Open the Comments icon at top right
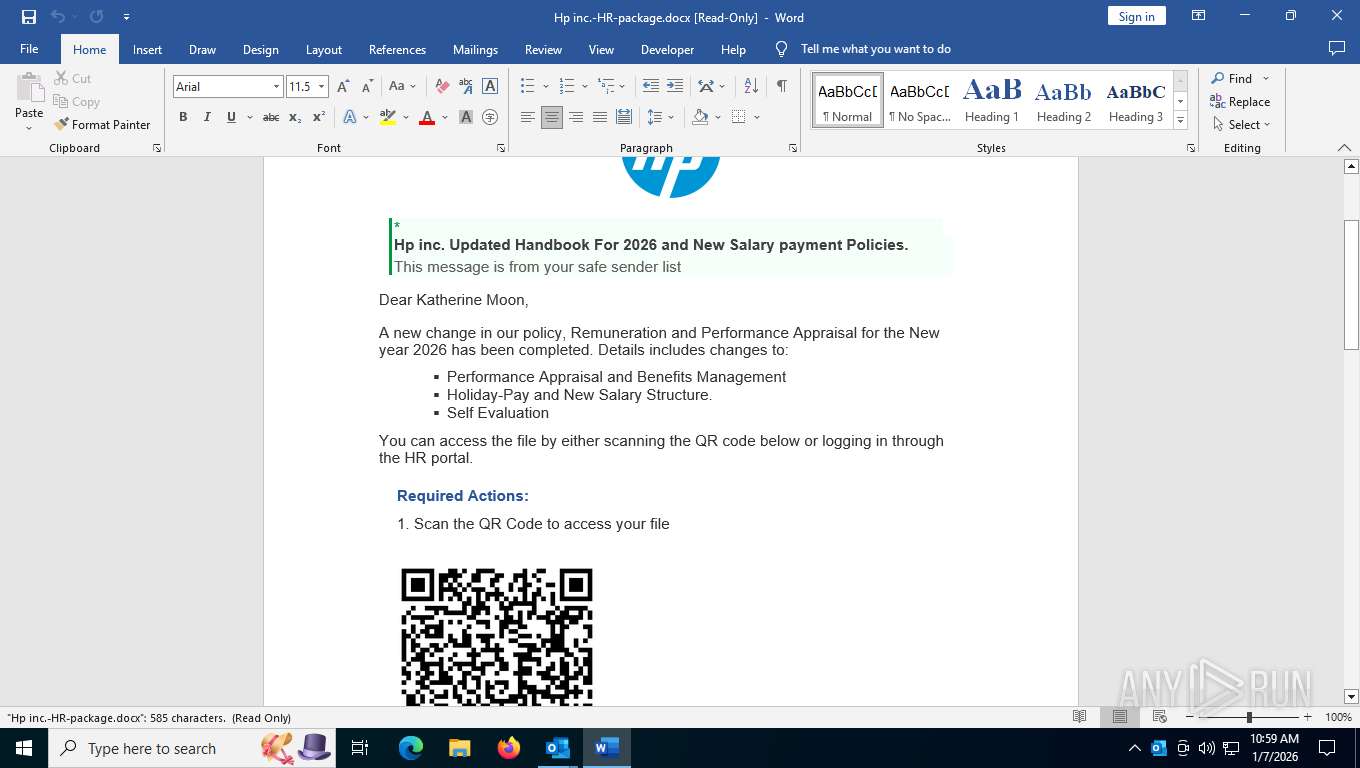The width and height of the screenshot is (1360, 768). coord(1336,48)
